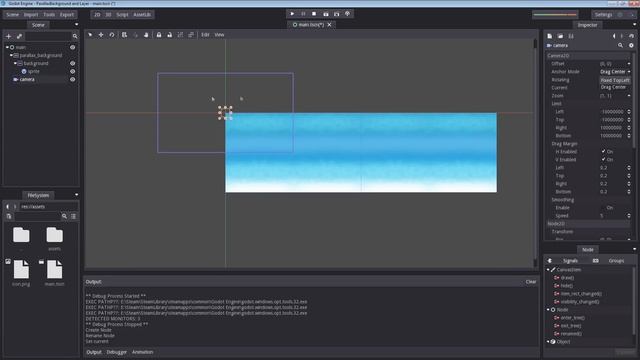640x360 pixels.
Task: Toggle visibility of the main node
Action: 72,47
